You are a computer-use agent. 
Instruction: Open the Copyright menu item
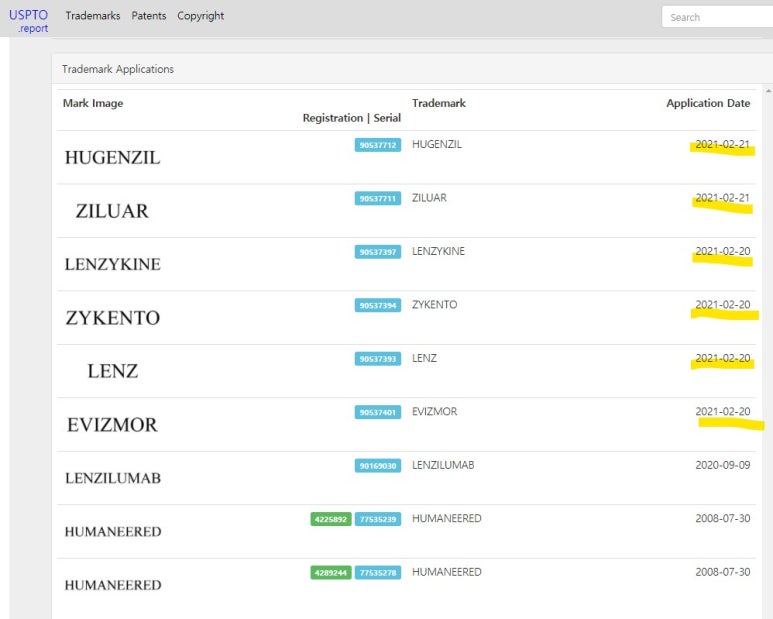(201, 16)
